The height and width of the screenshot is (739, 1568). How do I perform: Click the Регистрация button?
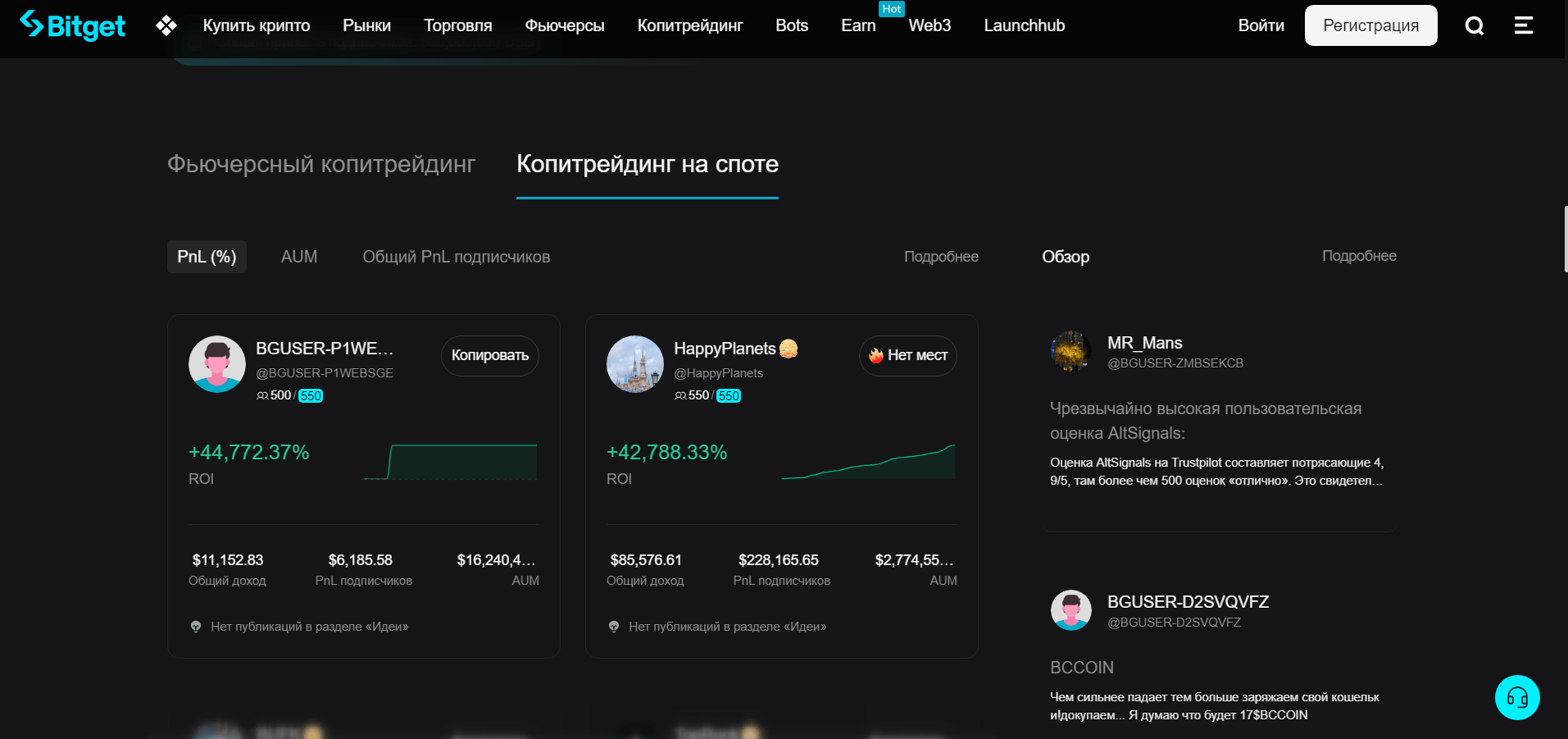pos(1370,25)
